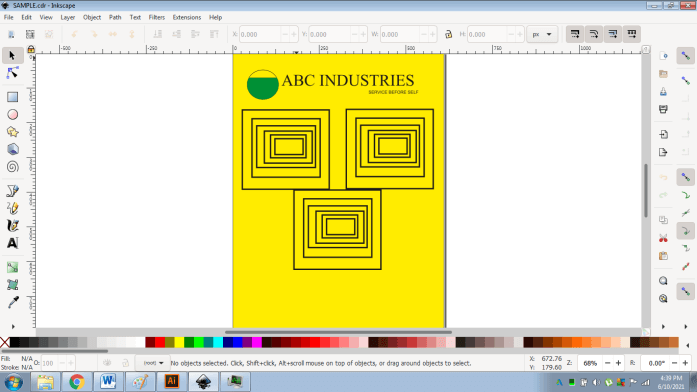This screenshot has height=392, width=697.
Task: Open the Text menu
Action: tap(135, 17)
